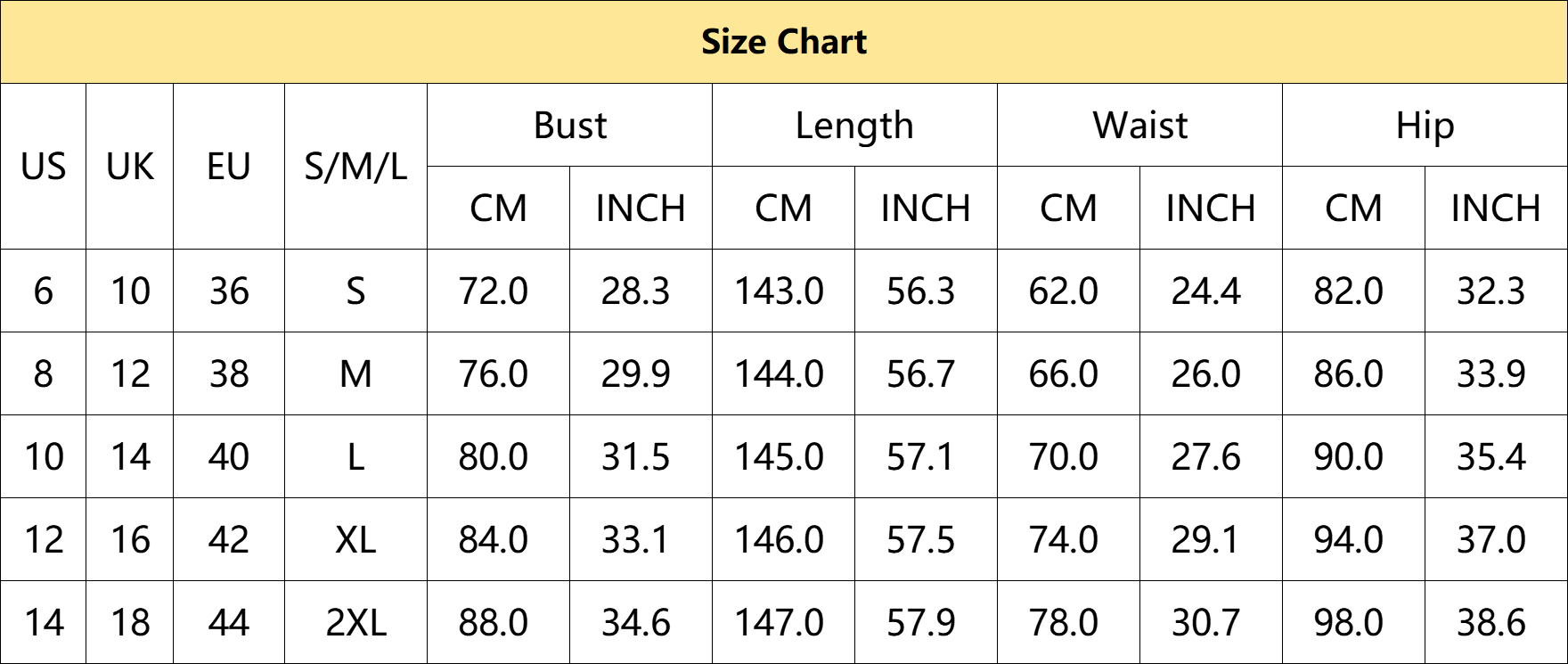Click EU size 38 cell
The width and height of the screenshot is (1568, 664).
[x=229, y=373]
